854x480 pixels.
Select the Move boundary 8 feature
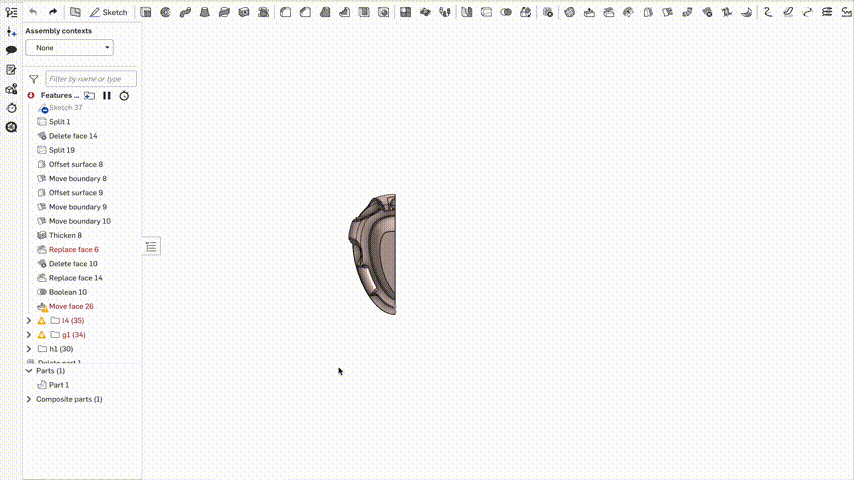(x=77, y=179)
